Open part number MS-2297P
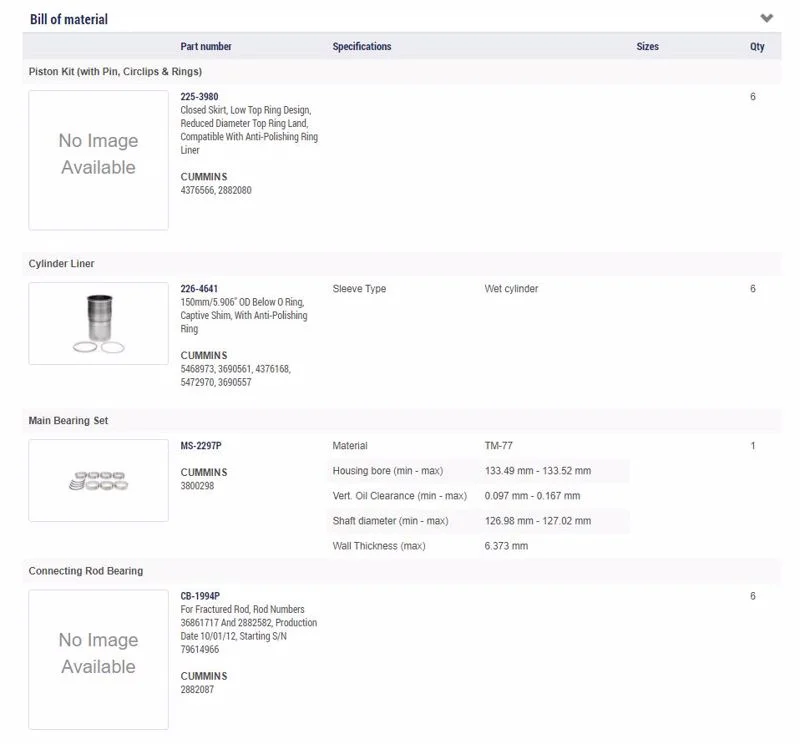 (201, 445)
